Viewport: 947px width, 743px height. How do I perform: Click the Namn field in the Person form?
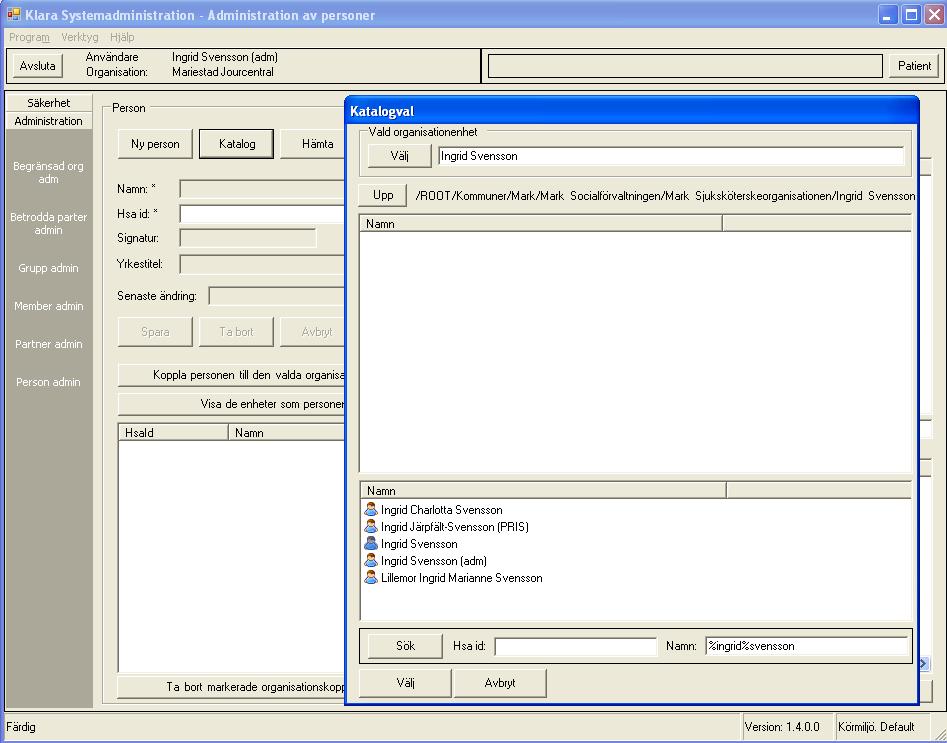[x=262, y=189]
